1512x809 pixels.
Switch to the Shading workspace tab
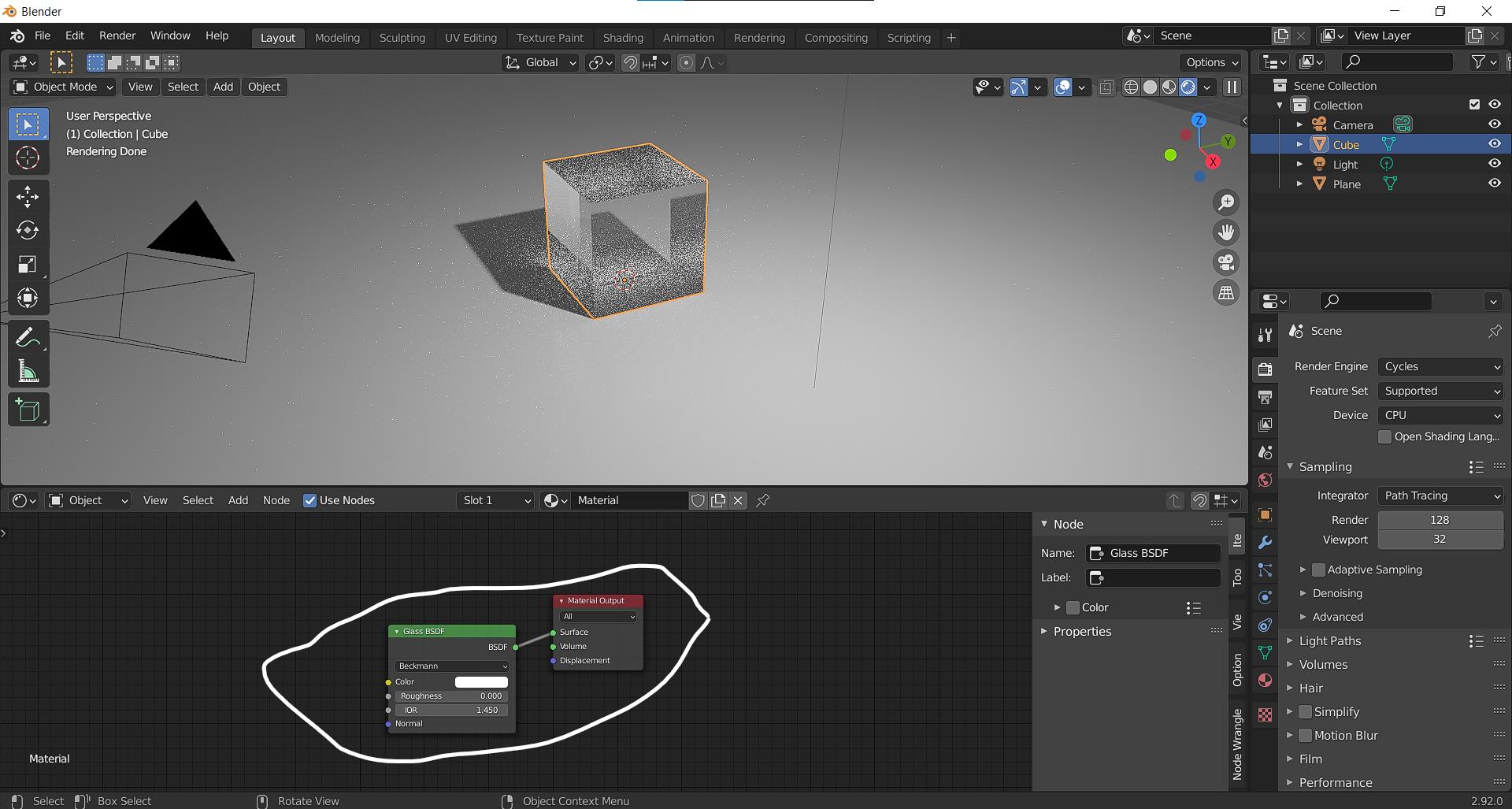pos(623,37)
